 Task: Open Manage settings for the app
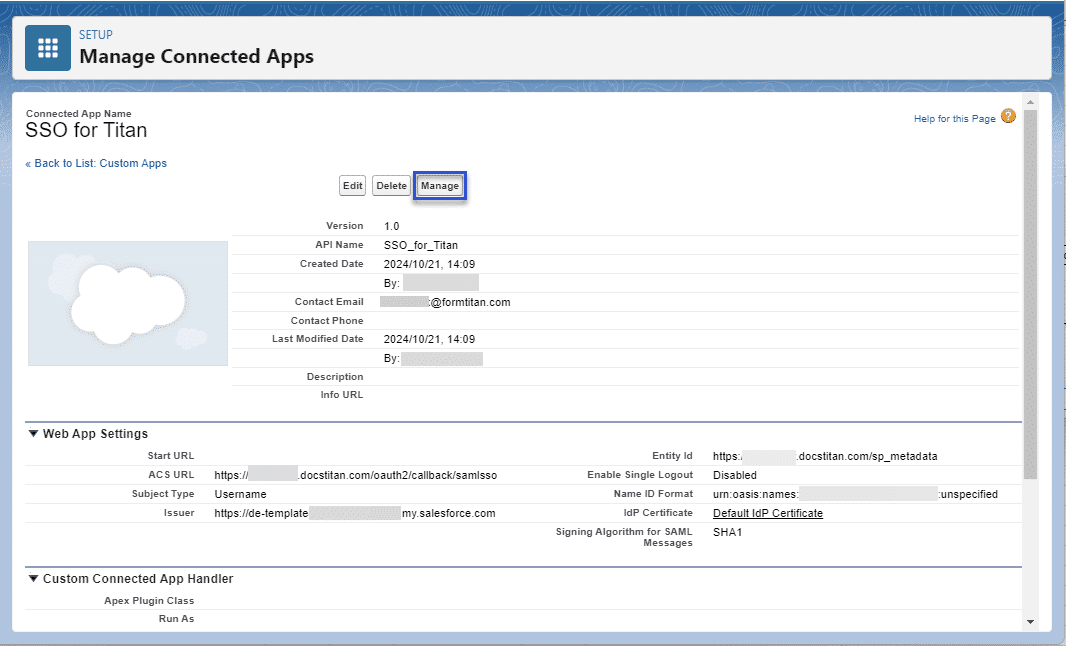pos(440,185)
